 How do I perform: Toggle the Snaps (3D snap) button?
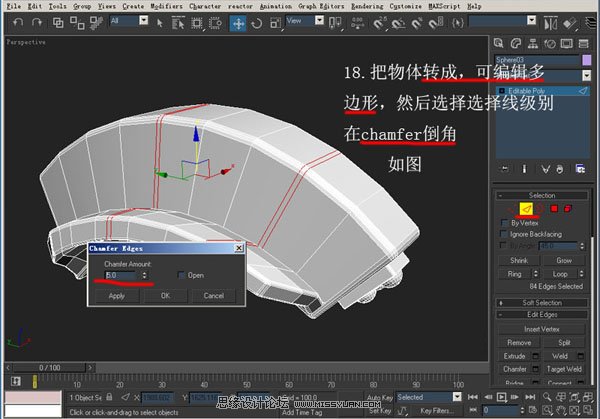click(378, 24)
